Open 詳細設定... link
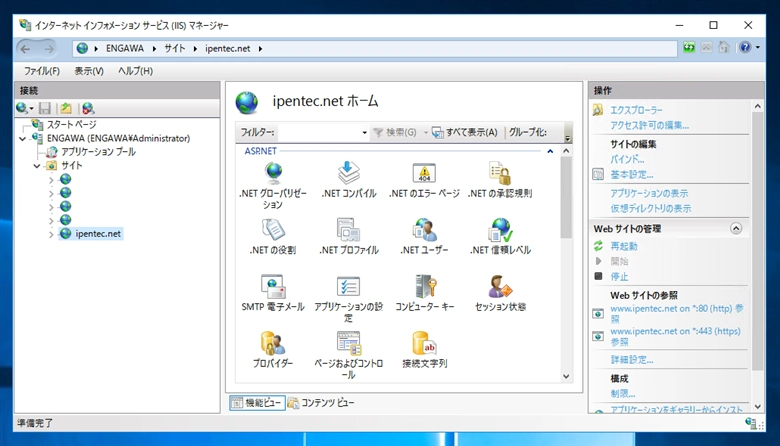780x446 pixels. [632, 359]
